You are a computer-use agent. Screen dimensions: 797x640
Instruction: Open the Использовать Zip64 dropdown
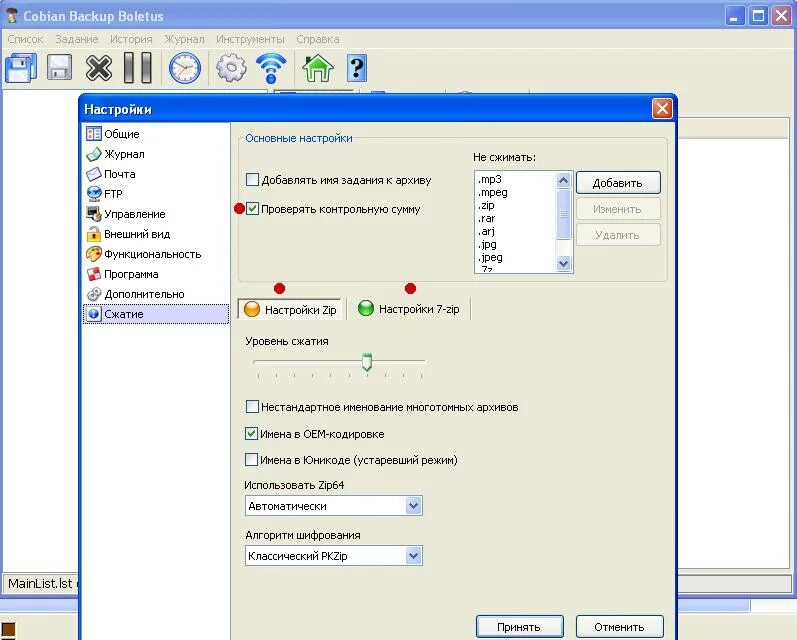click(x=333, y=506)
